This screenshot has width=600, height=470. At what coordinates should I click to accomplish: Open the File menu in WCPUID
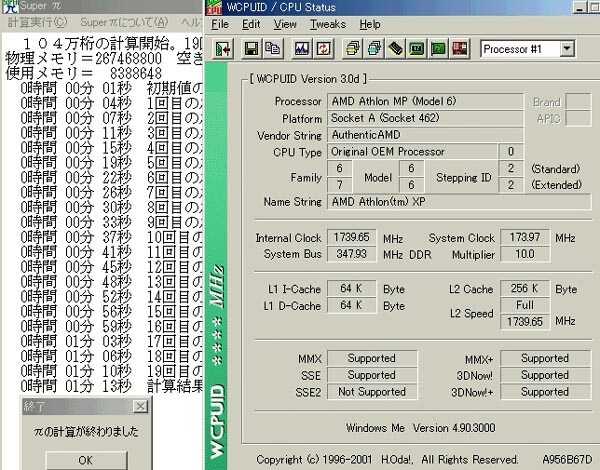coord(220,24)
